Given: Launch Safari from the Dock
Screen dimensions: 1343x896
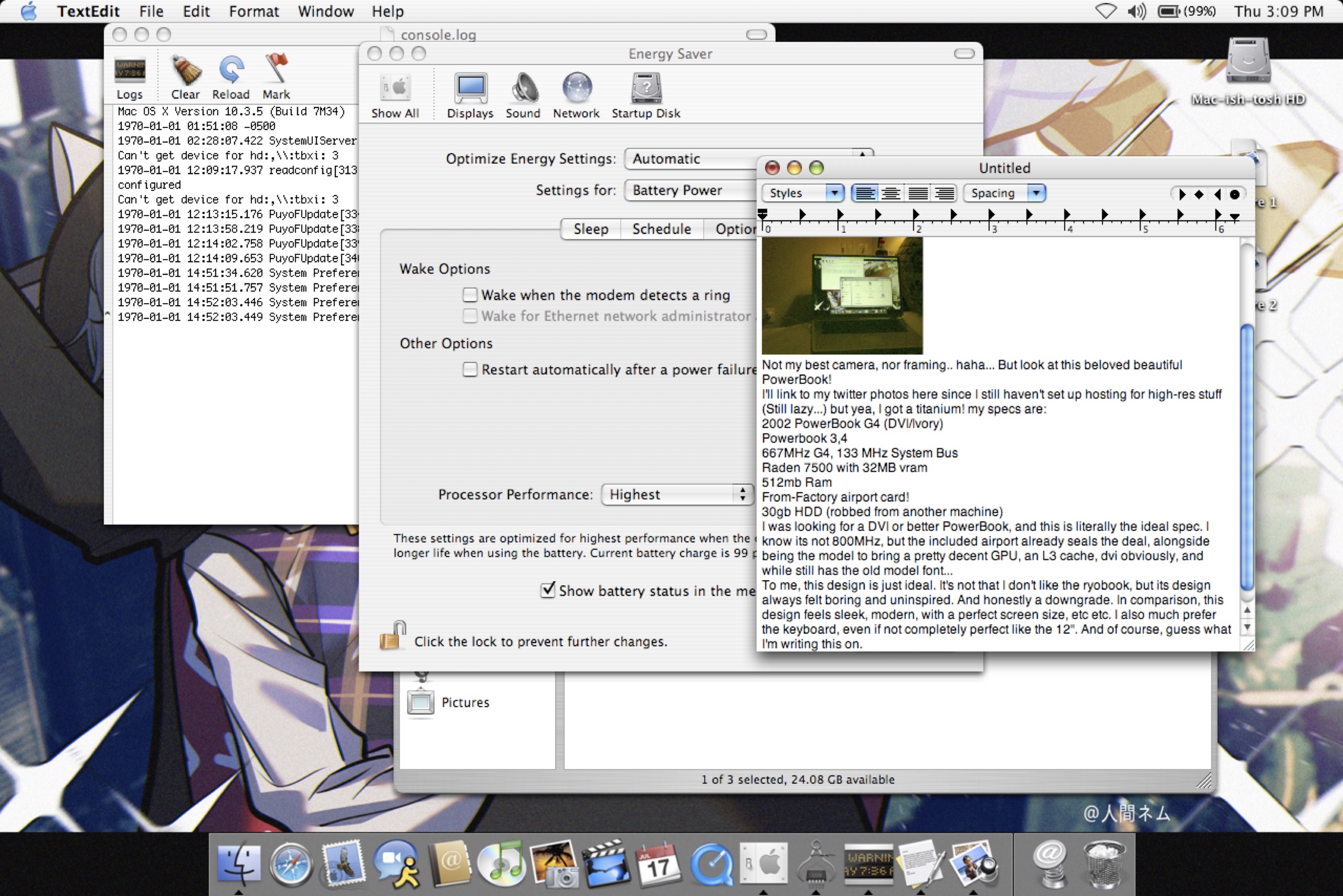Looking at the screenshot, I should click(292, 863).
